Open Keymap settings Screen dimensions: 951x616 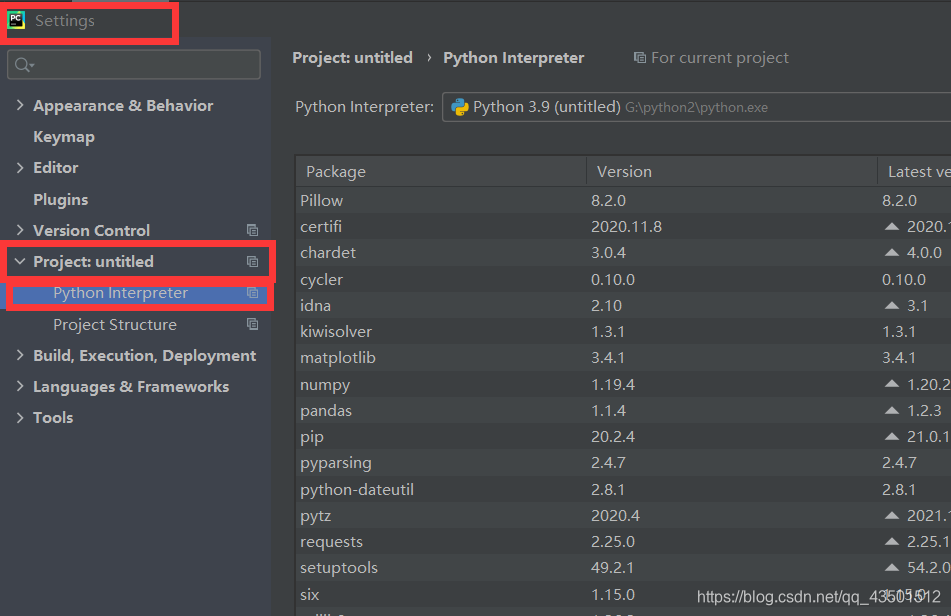click(64, 137)
